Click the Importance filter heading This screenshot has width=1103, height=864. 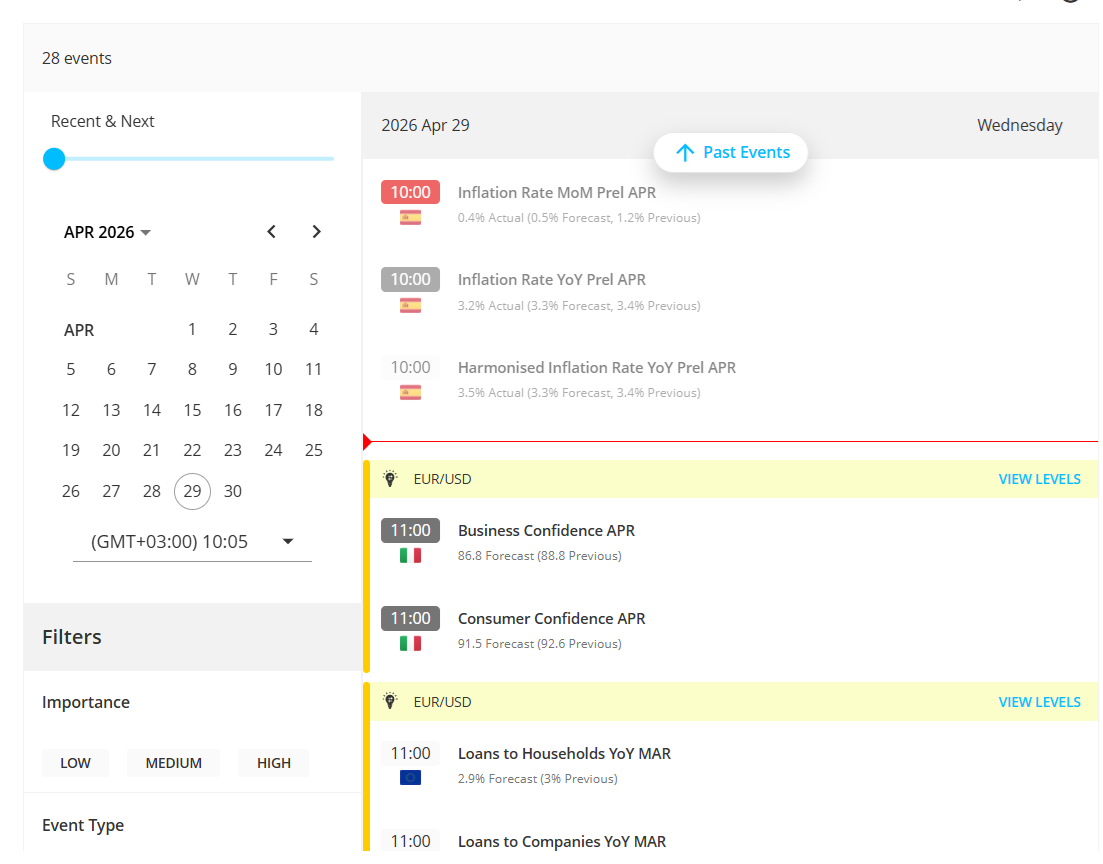[86, 702]
